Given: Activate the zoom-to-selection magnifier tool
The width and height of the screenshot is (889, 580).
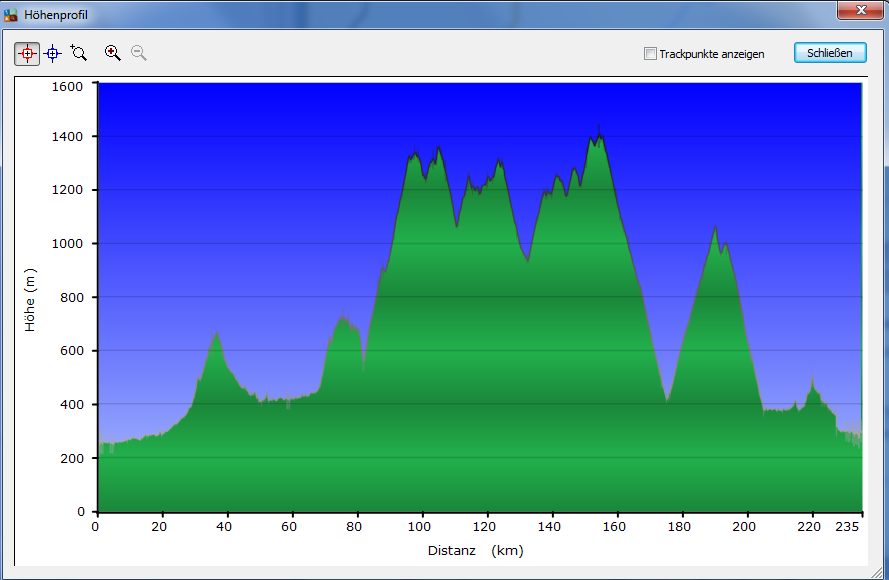Looking at the screenshot, I should (79, 53).
